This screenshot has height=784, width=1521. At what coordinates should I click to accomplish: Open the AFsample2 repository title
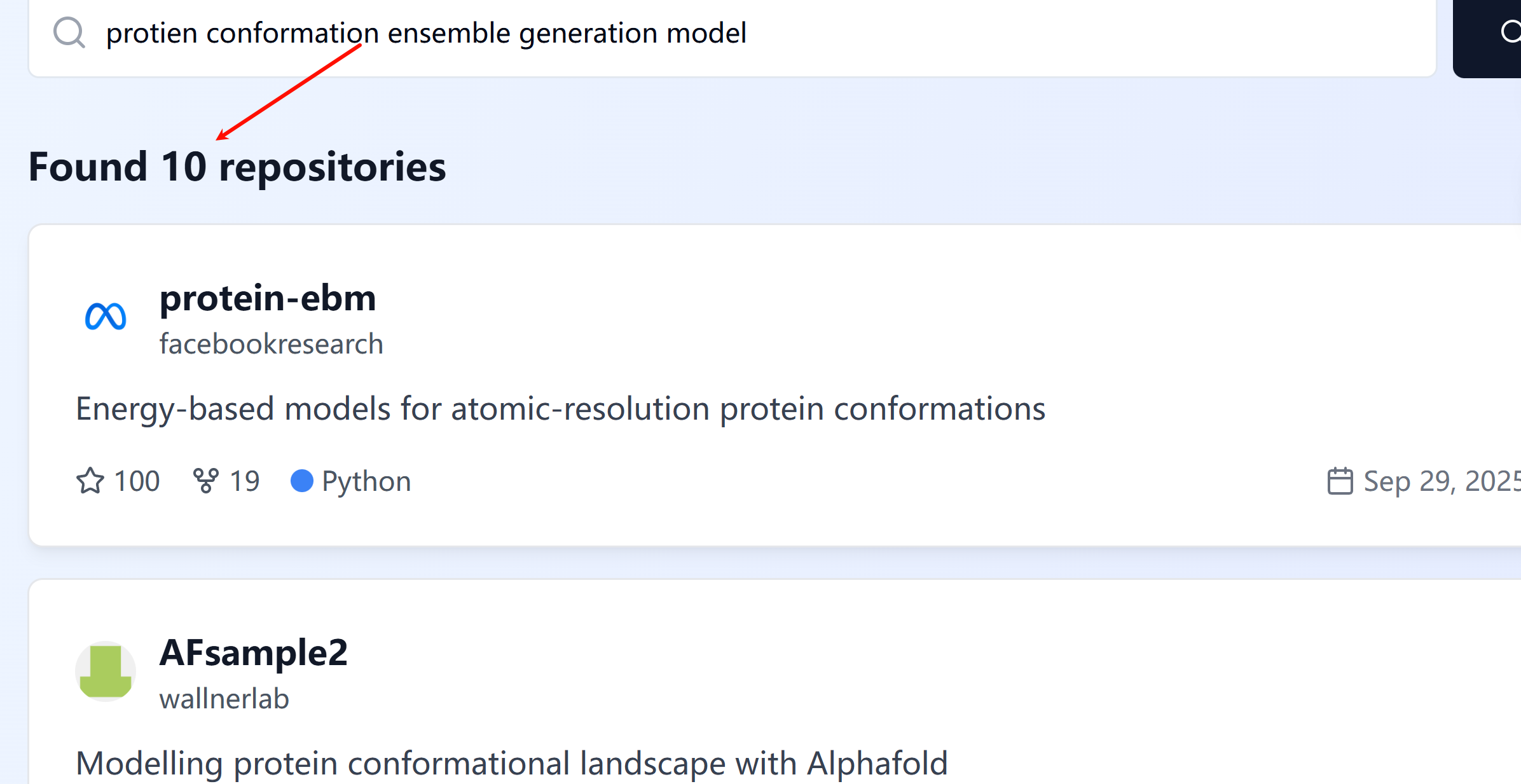click(253, 652)
